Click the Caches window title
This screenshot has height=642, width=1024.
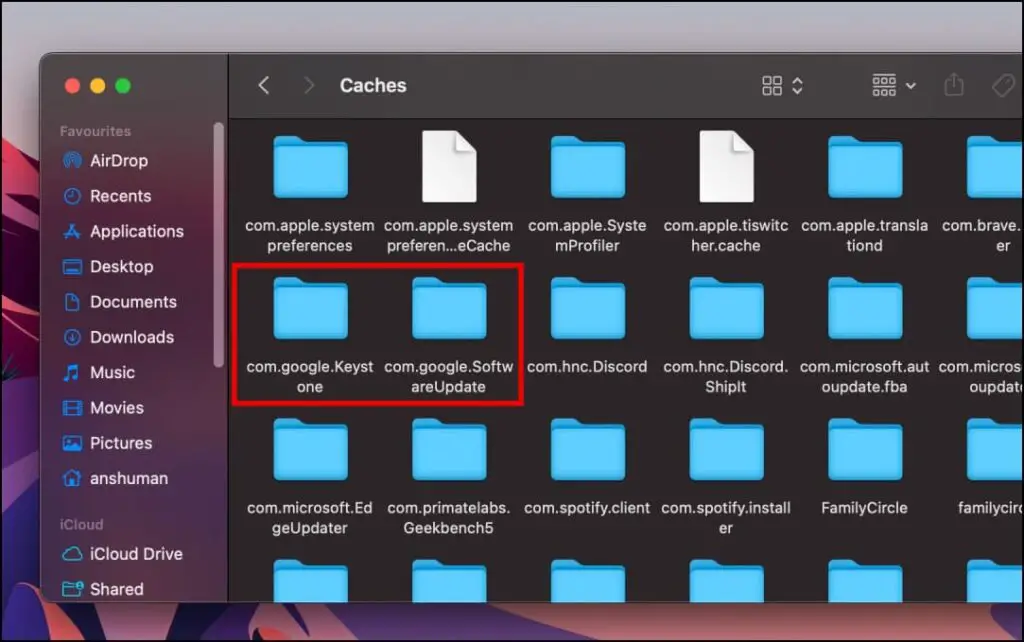pyautogui.click(x=373, y=86)
